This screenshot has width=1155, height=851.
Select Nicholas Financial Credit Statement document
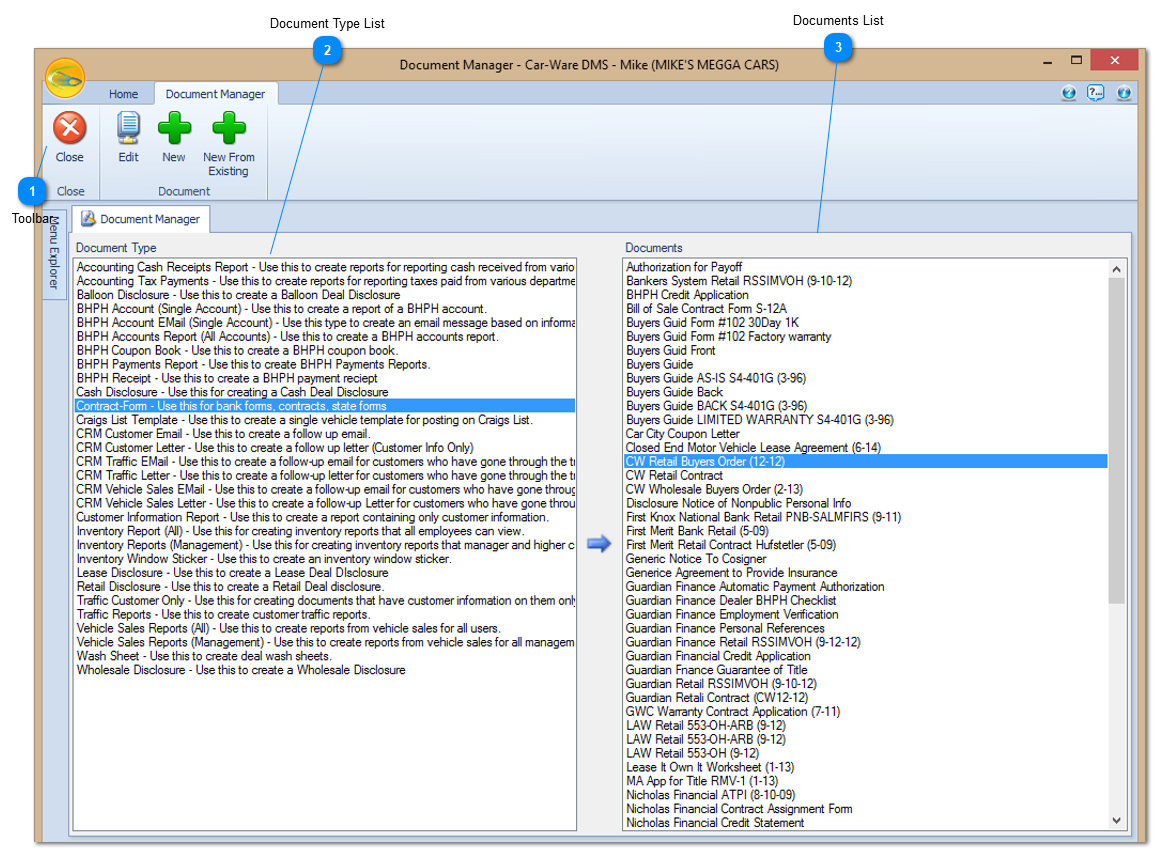tap(866, 824)
